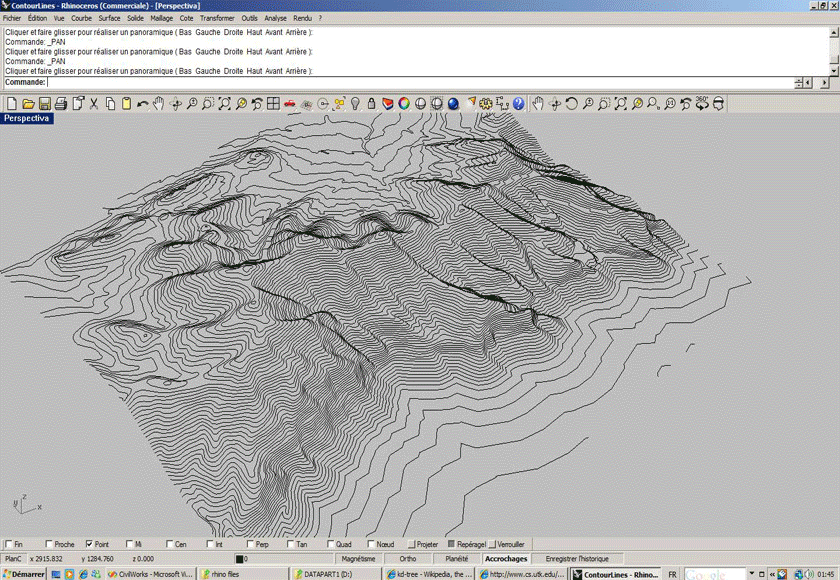Click the scissors Cut icon
This screenshot has height=580, width=840.
[94, 103]
